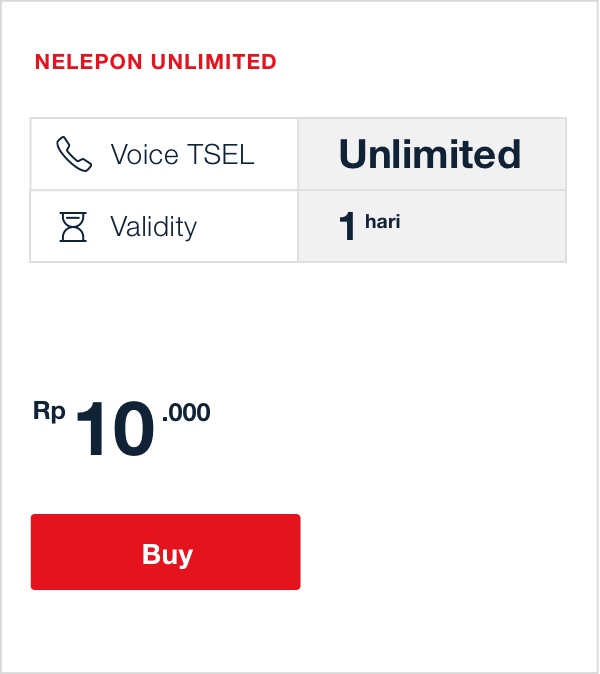Screen dimensions: 600x674
Task: Click the large 10 price number
Action: coord(115,431)
